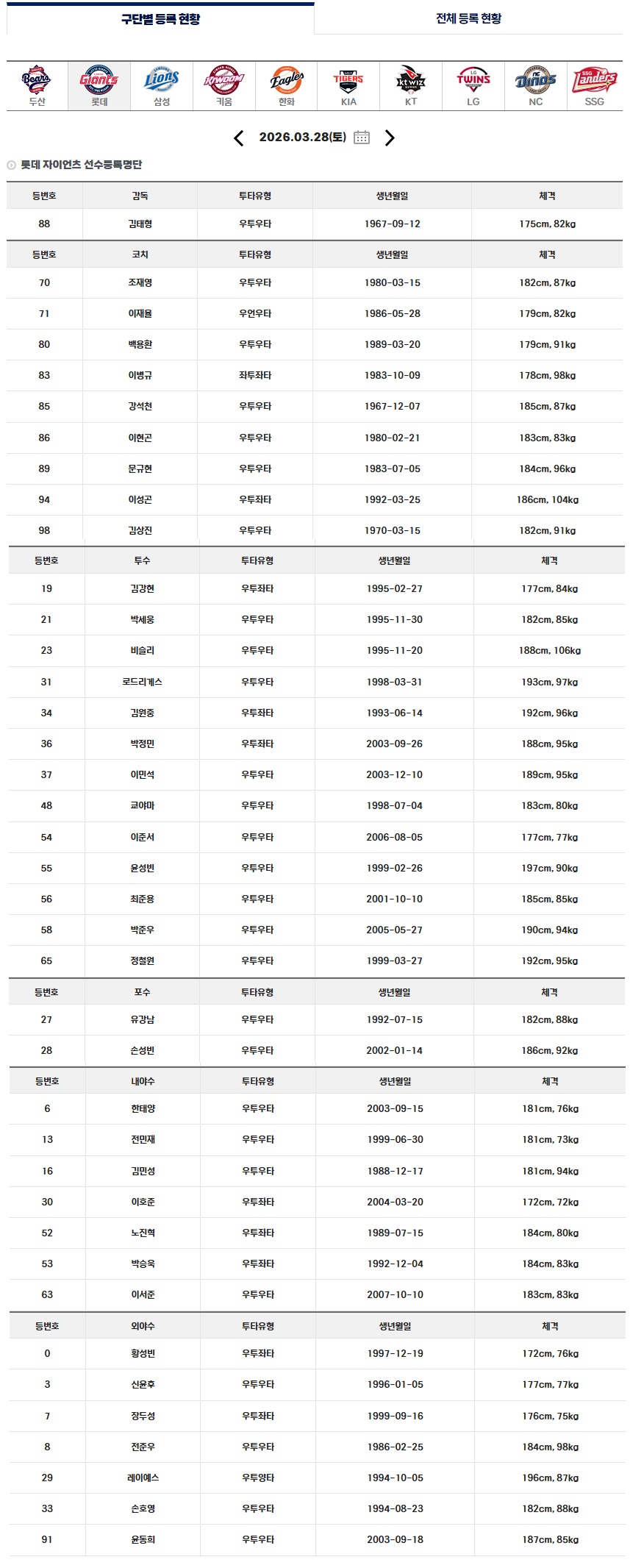
Task: Choose the SSG Landers team logo
Action: point(594,79)
